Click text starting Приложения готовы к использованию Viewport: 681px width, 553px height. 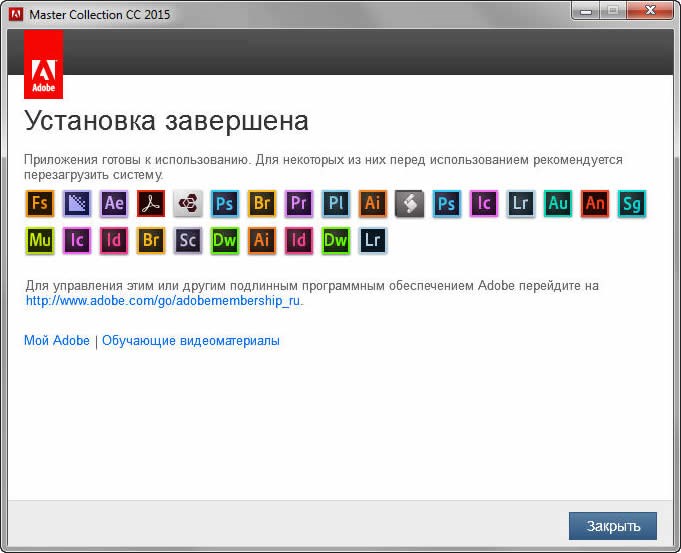(x=323, y=167)
